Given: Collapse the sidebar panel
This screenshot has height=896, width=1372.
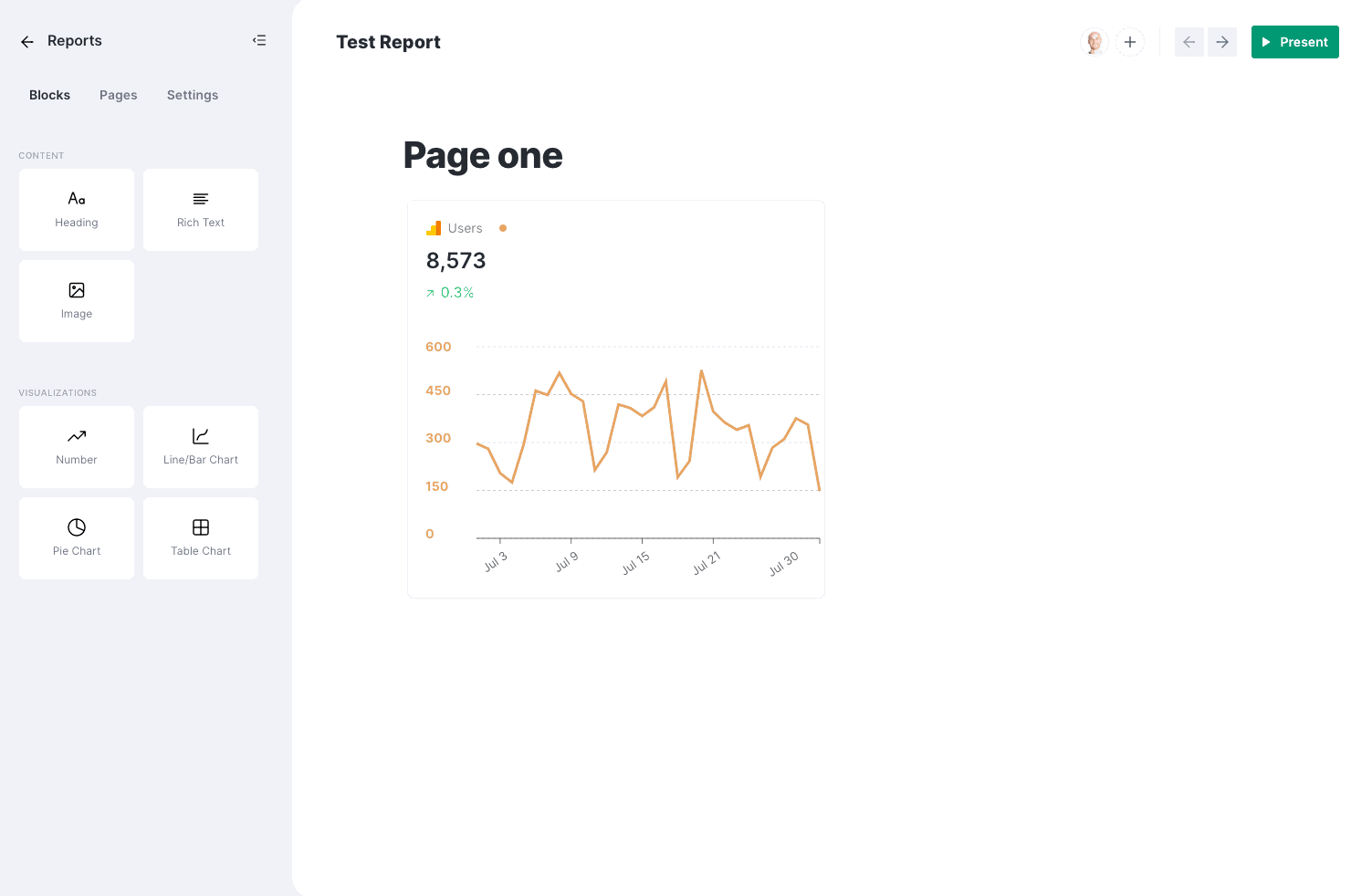Looking at the screenshot, I should coord(259,40).
